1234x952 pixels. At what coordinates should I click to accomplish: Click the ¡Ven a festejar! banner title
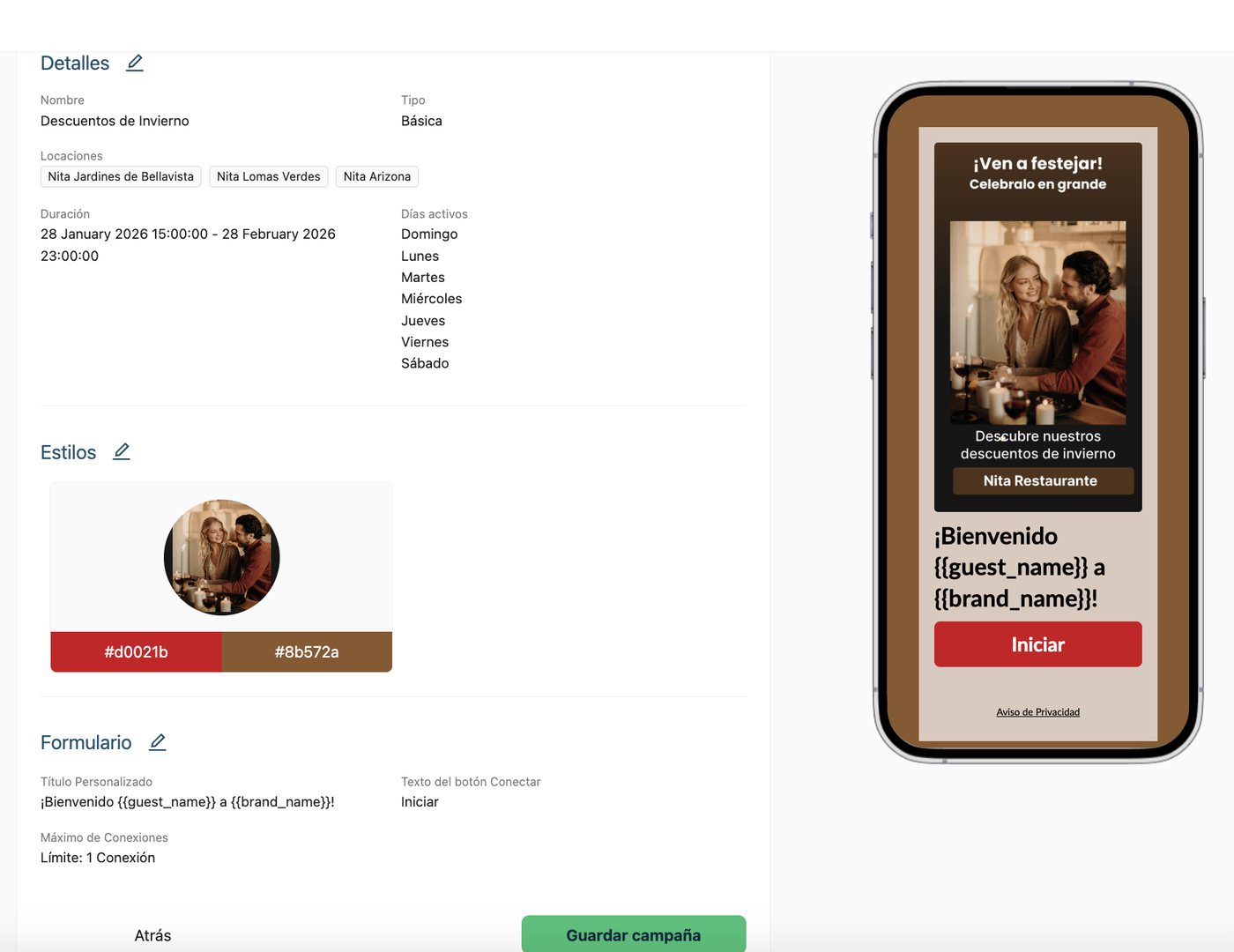(1038, 163)
